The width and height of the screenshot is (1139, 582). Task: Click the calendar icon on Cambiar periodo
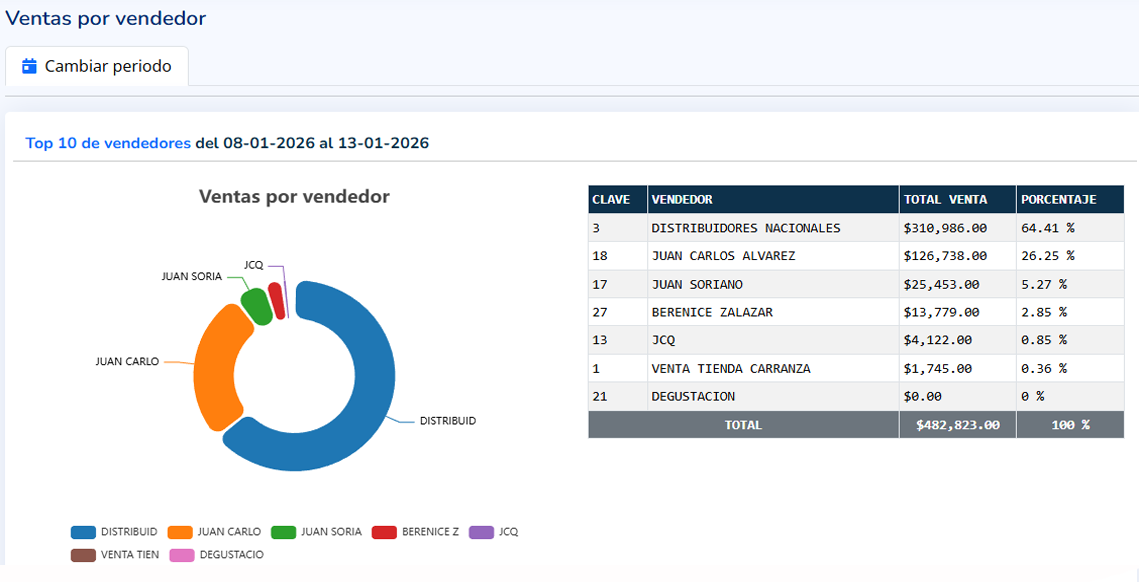(32, 66)
